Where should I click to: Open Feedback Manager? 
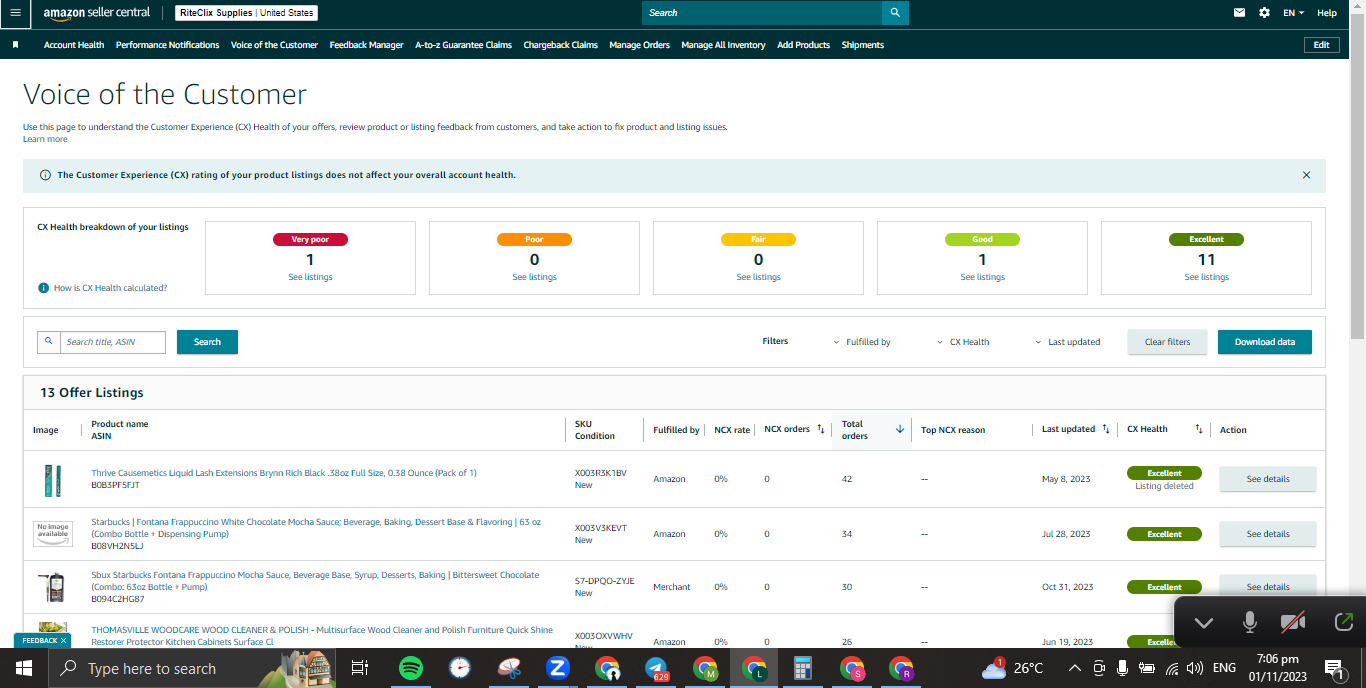[366, 45]
